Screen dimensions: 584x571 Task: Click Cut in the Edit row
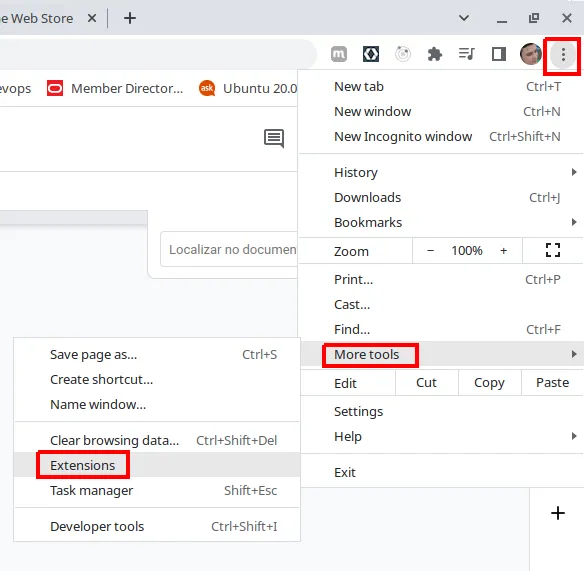click(426, 383)
